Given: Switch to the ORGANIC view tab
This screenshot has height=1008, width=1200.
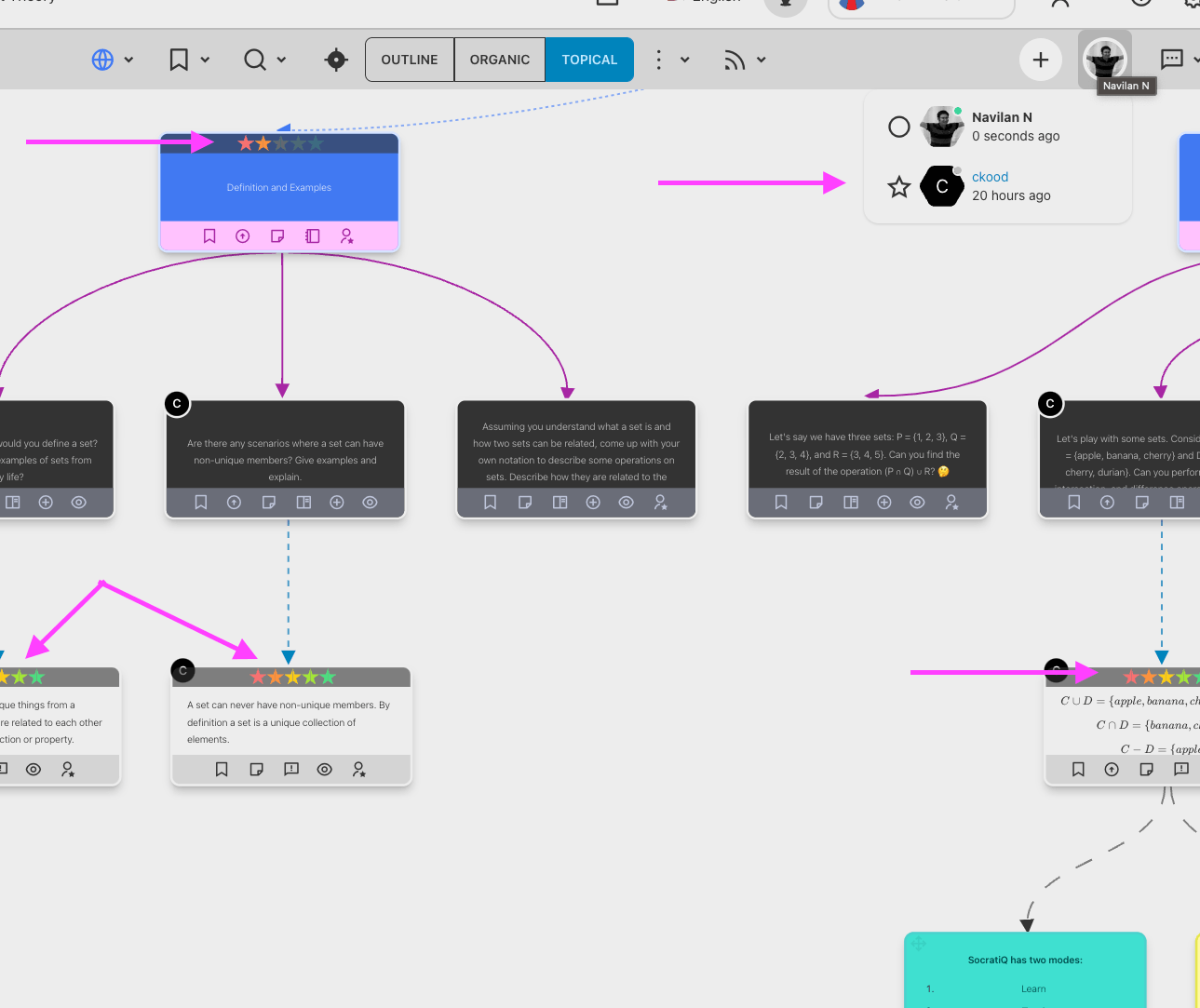Looking at the screenshot, I should 500,60.
